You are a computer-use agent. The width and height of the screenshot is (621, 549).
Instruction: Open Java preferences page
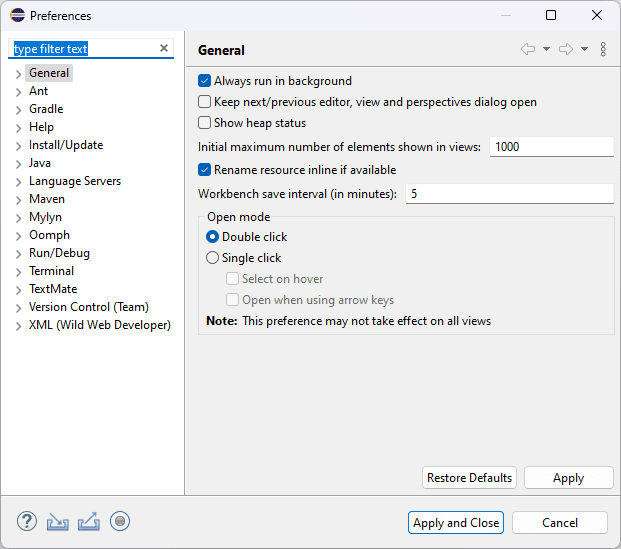[40, 163]
